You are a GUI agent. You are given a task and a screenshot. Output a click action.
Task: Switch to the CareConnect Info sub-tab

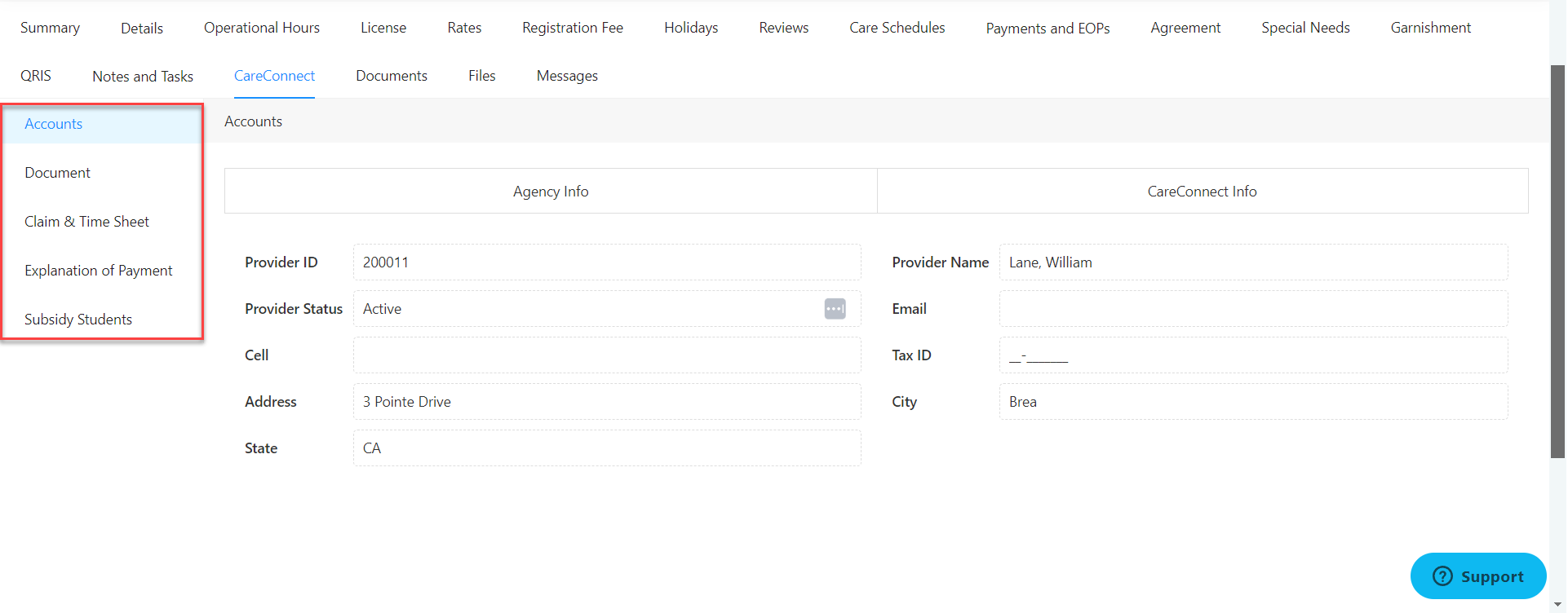1203,192
